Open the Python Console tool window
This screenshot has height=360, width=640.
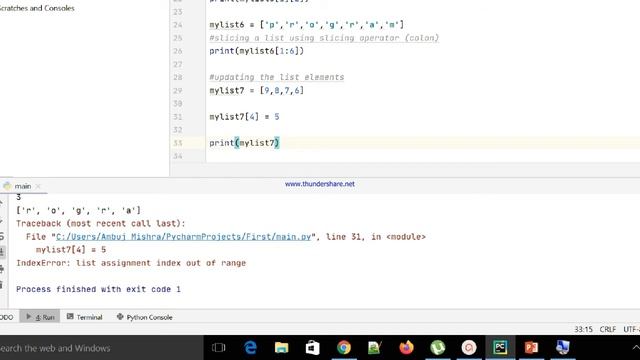tap(144, 317)
